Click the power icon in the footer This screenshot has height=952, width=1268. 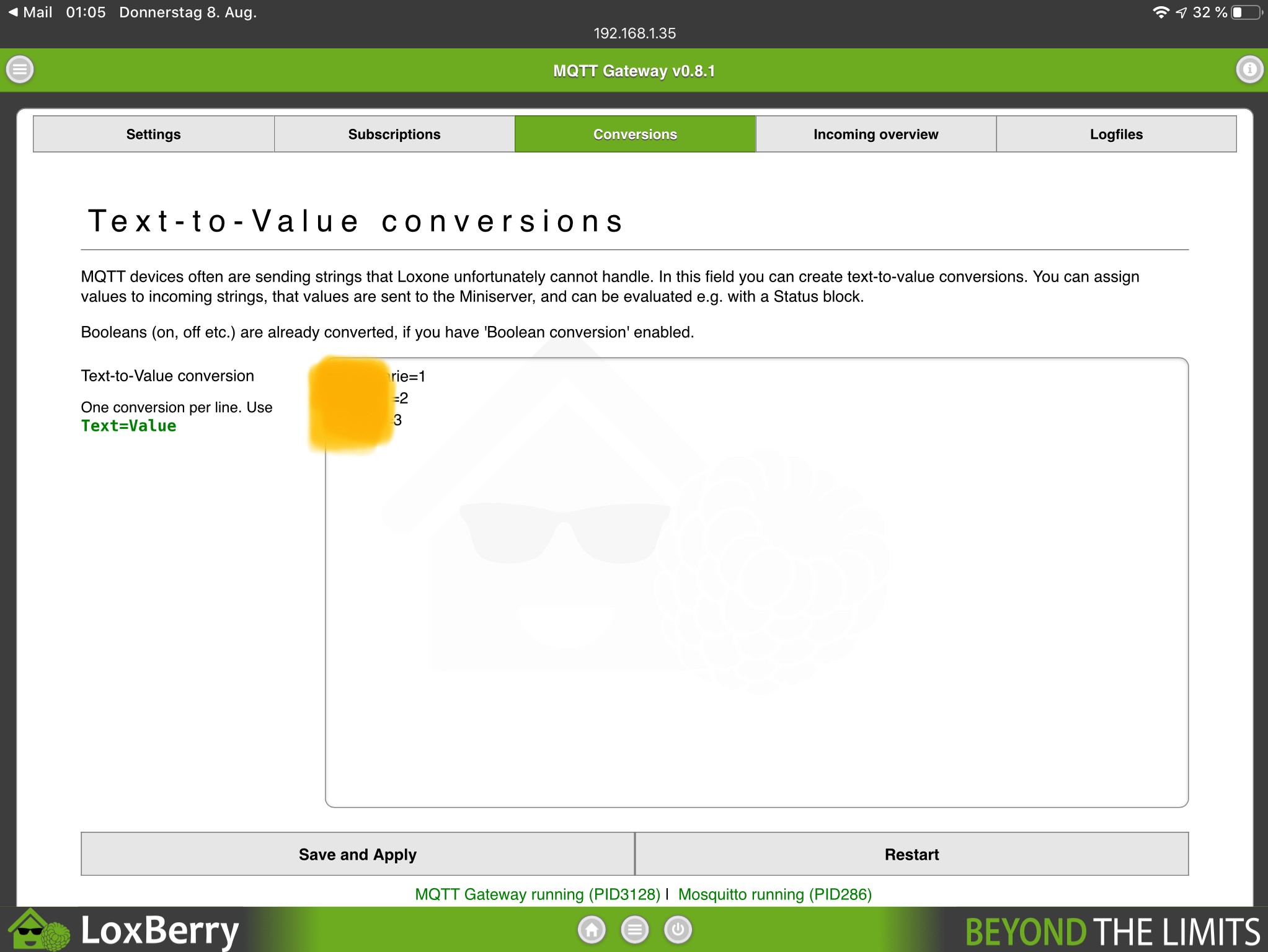[678, 929]
